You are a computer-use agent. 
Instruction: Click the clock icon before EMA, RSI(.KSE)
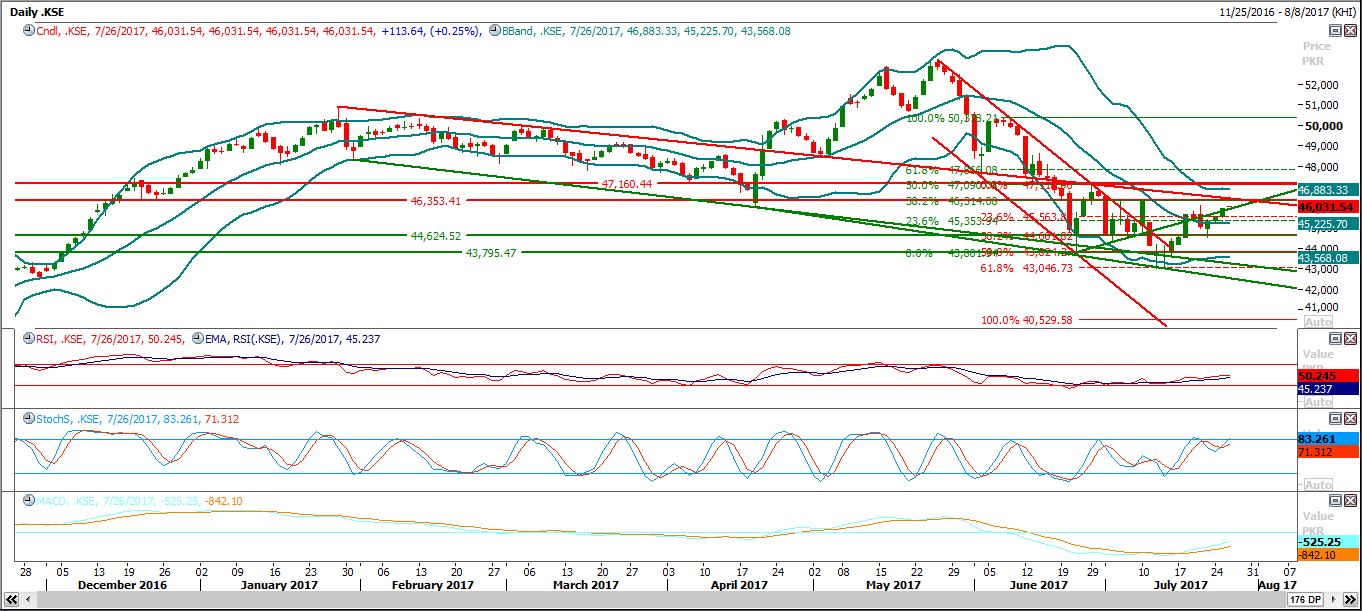click(197, 339)
